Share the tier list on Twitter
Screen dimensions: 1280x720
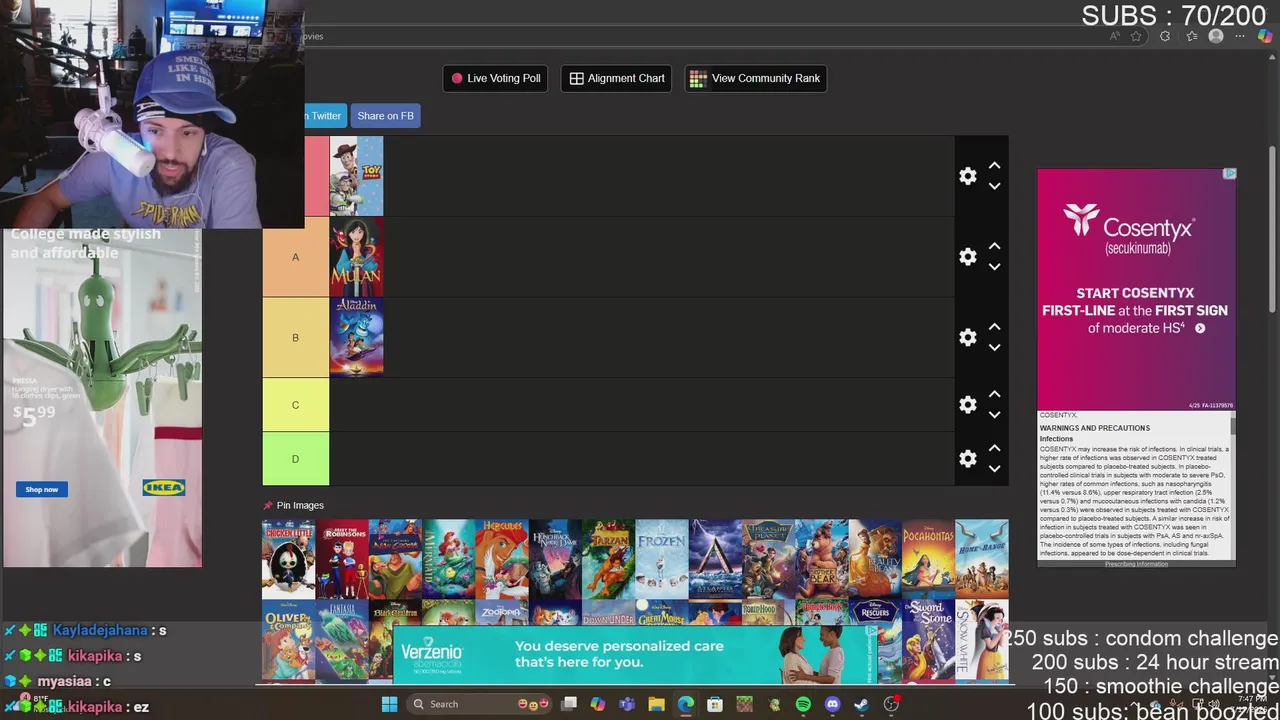pyautogui.click(x=325, y=116)
